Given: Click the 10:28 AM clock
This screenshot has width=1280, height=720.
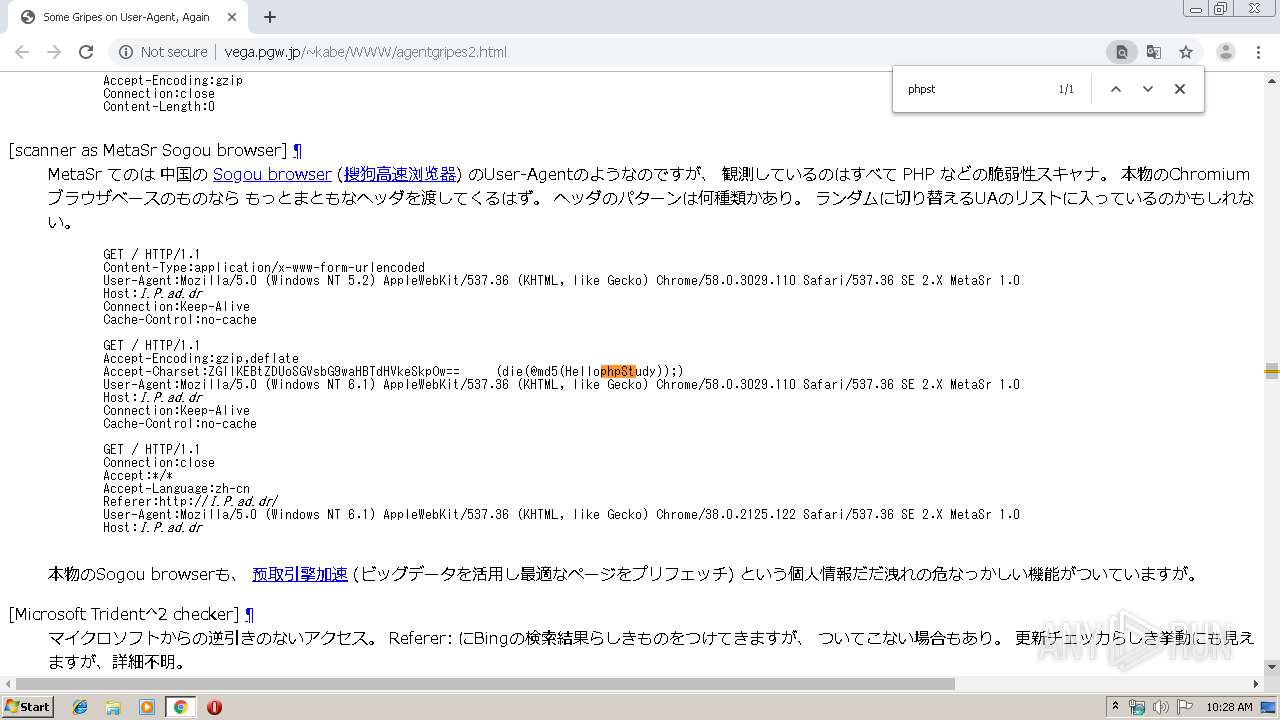Looking at the screenshot, I should point(1229,707).
